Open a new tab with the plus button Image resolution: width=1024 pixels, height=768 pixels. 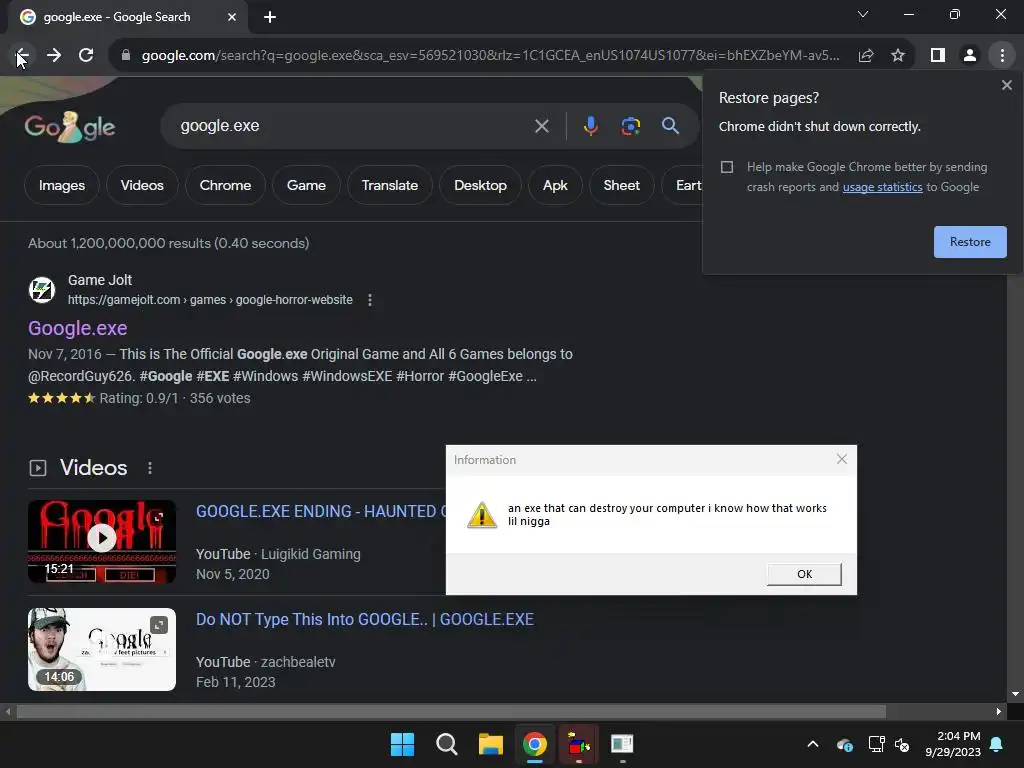click(270, 18)
